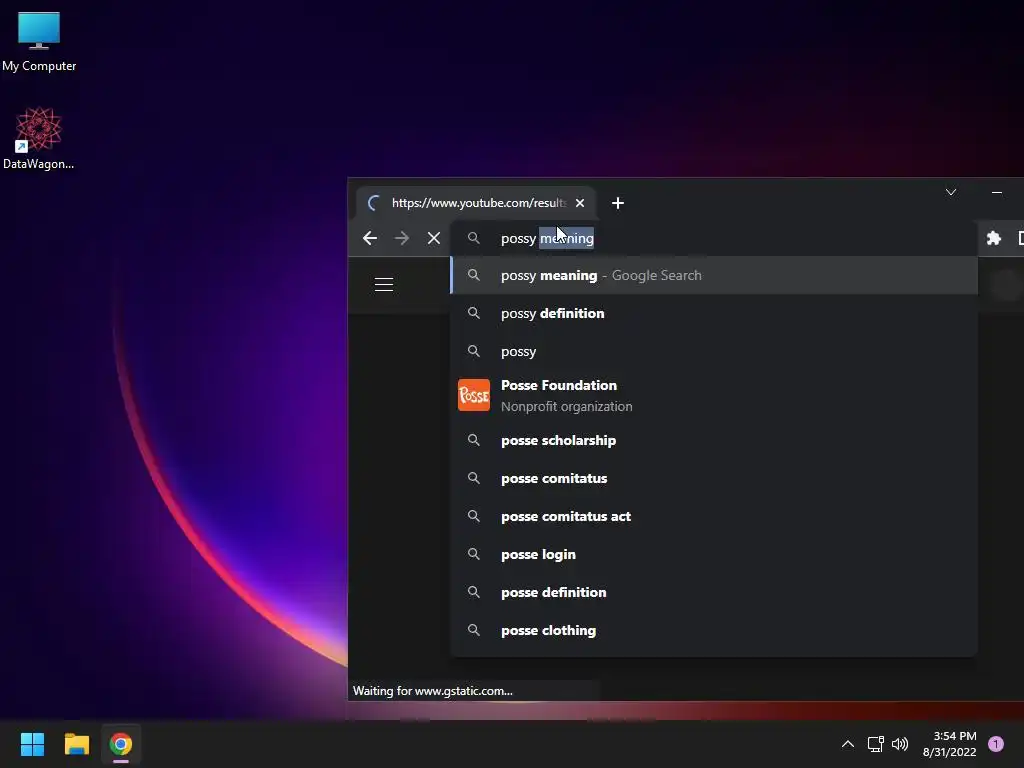
Task: Open YouTube's hamburger guide menu
Action: point(384,285)
